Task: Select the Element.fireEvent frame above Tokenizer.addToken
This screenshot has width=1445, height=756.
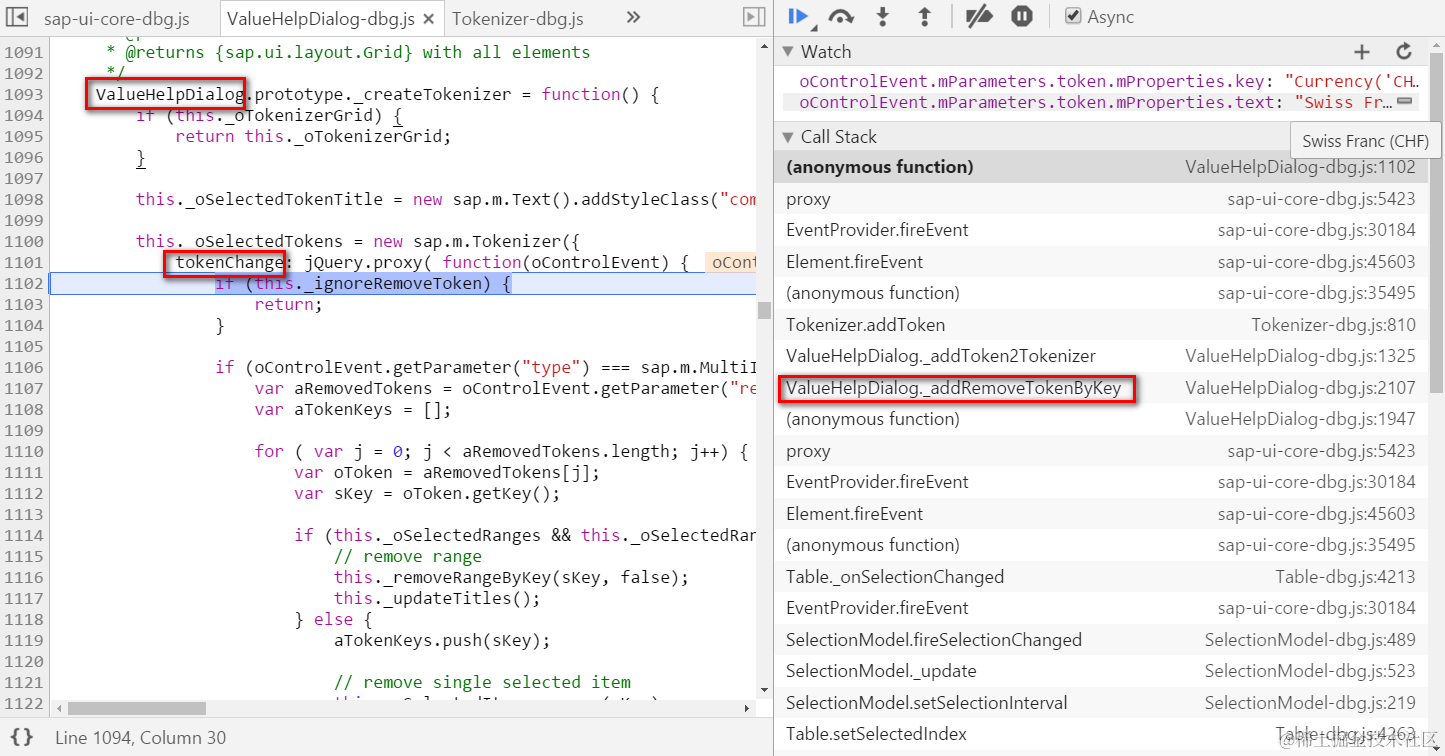Action: (x=1101, y=262)
